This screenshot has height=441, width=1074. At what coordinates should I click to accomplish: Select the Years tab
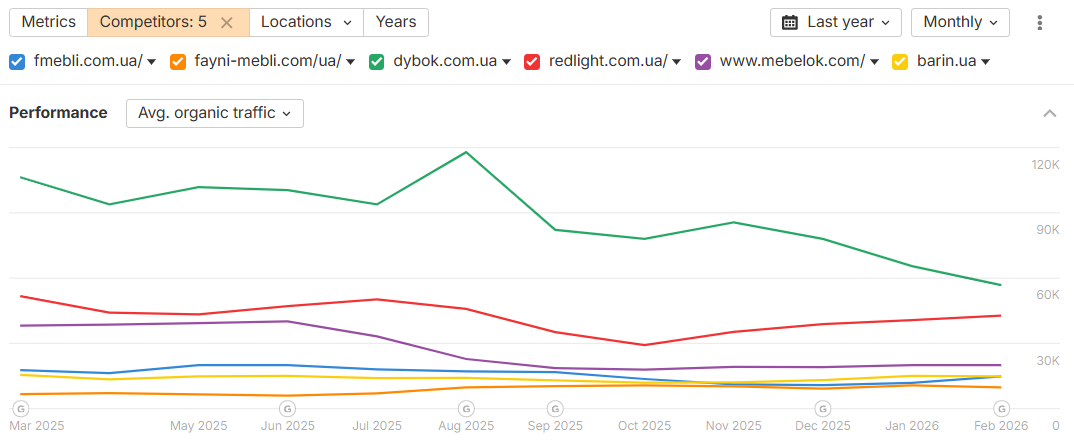pos(396,22)
